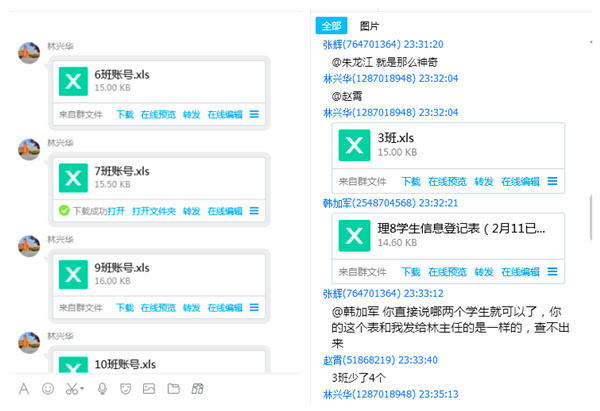
Task: Open the more menu for 7班账号.xls
Action: pos(254,211)
